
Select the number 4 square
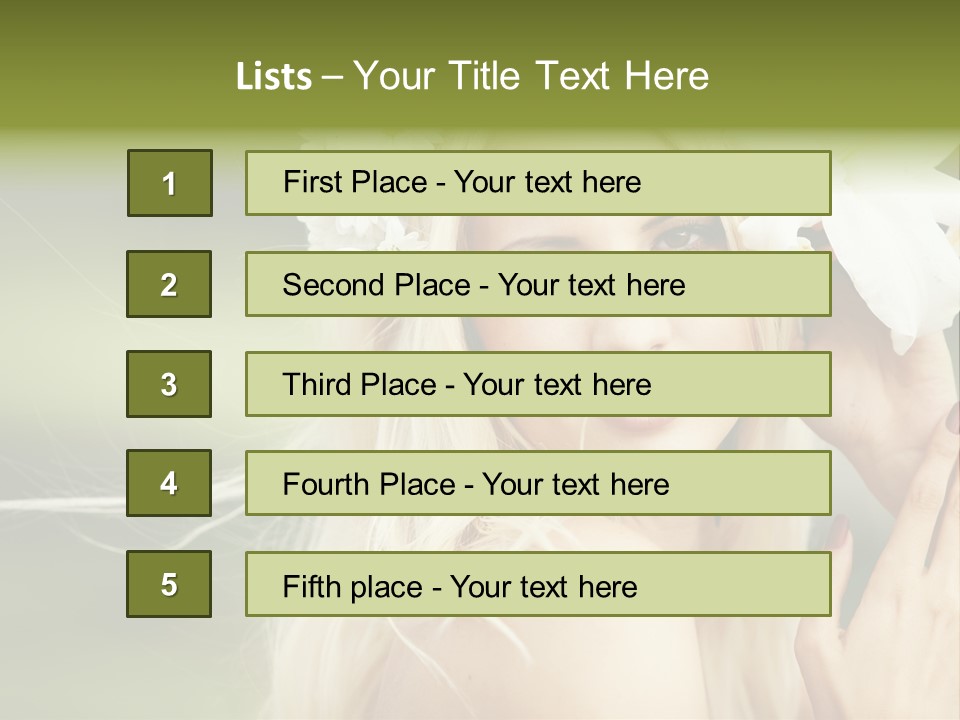[x=169, y=483]
